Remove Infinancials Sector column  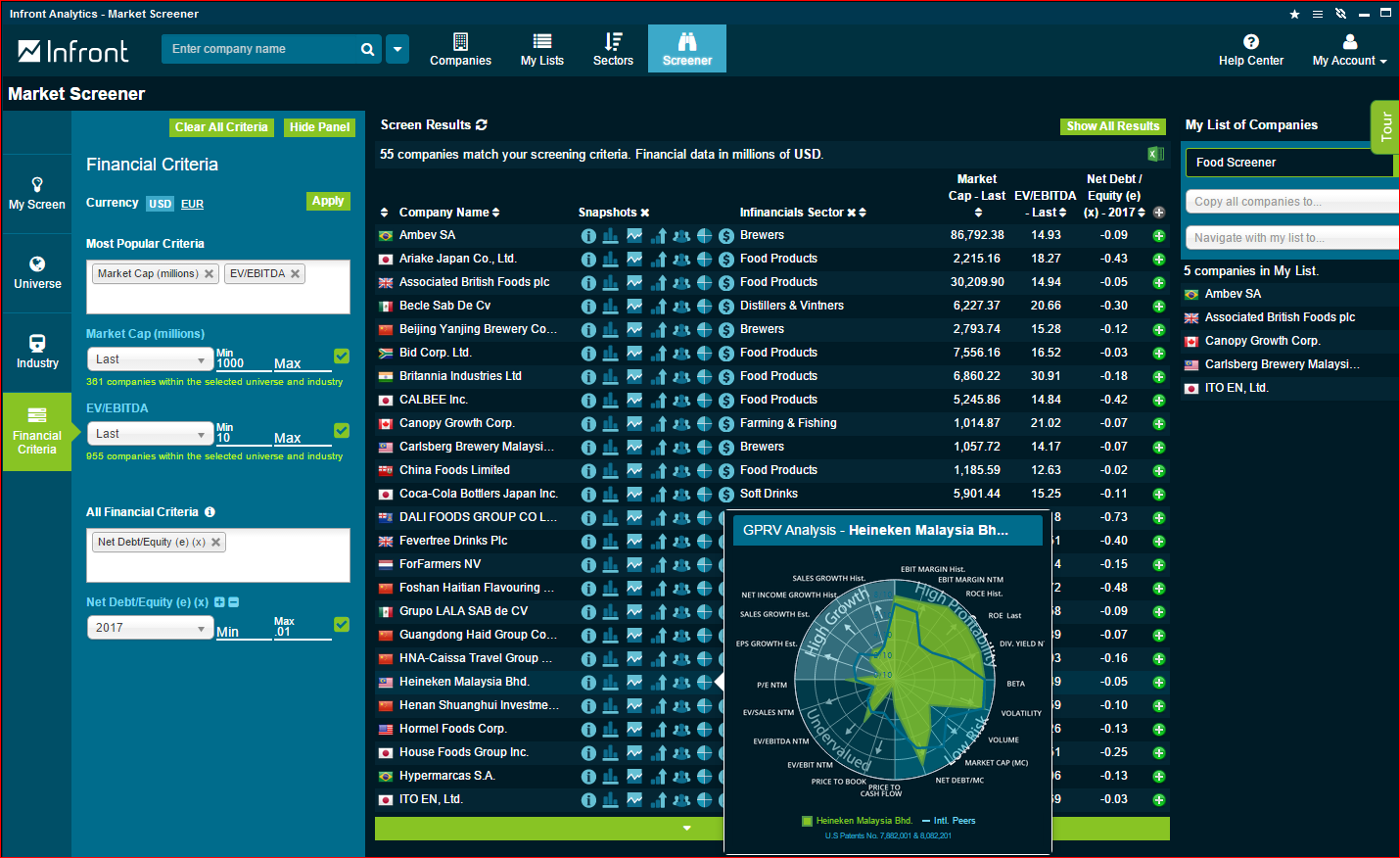pyautogui.click(x=852, y=213)
